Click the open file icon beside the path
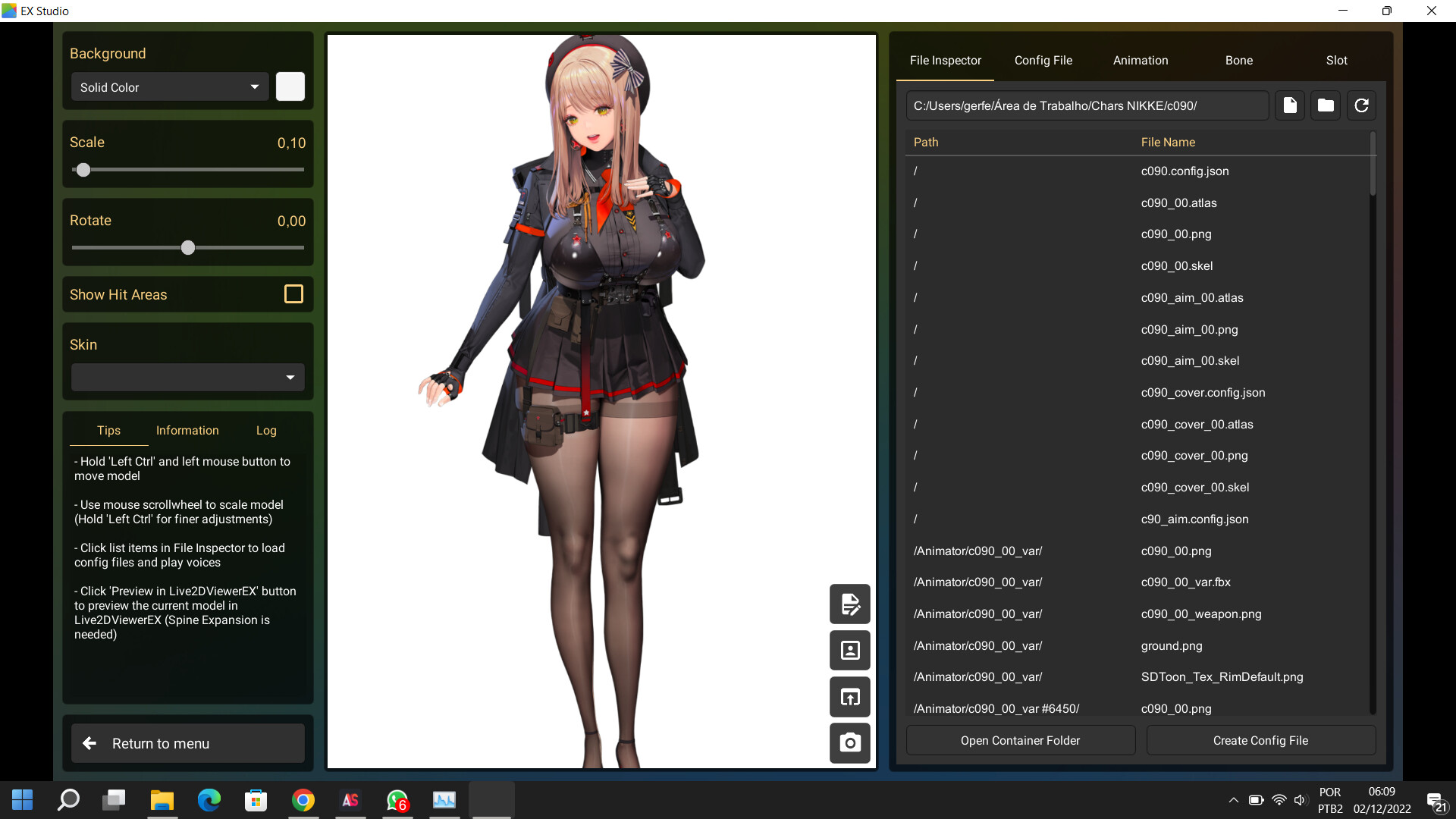 tap(1290, 105)
